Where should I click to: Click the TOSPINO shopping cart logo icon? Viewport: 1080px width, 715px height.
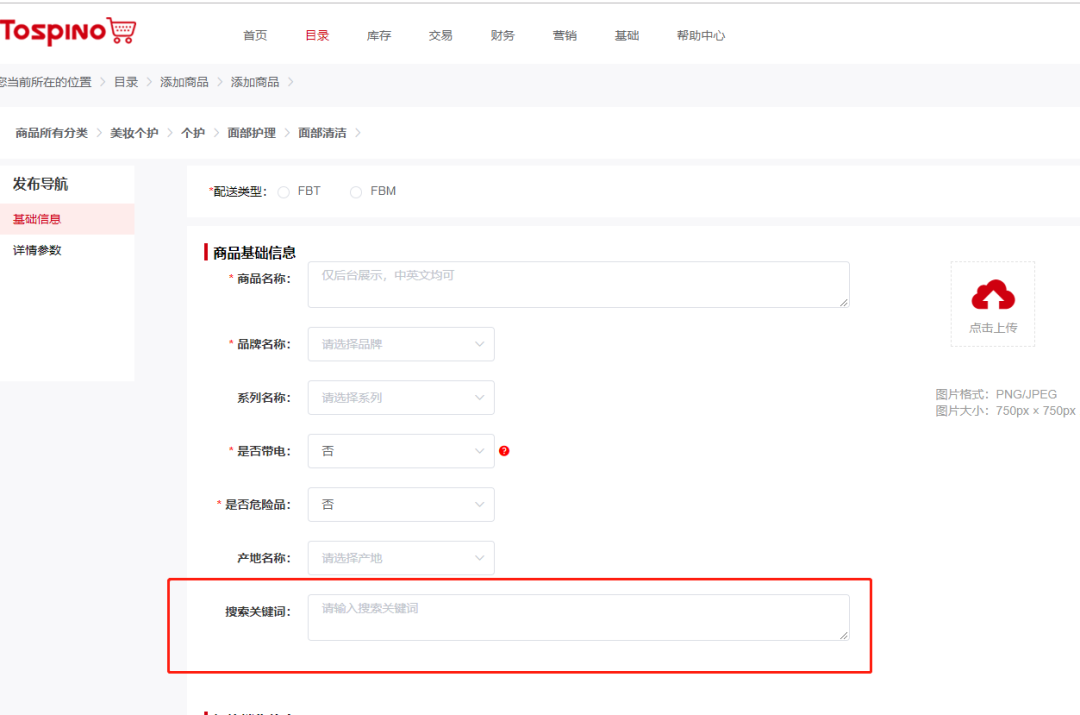[120, 31]
